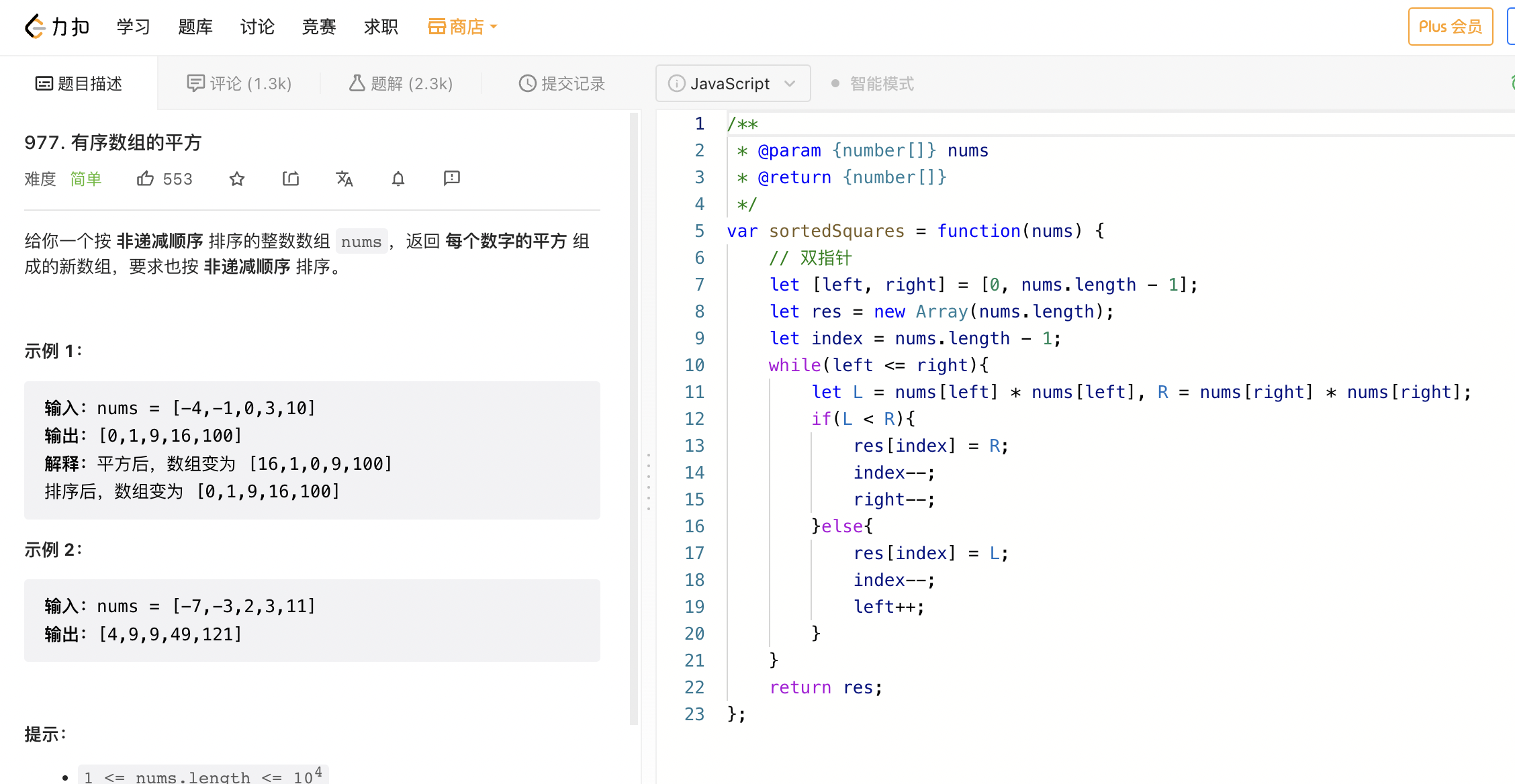
Task: Click the feedback report icon
Action: 452,178
